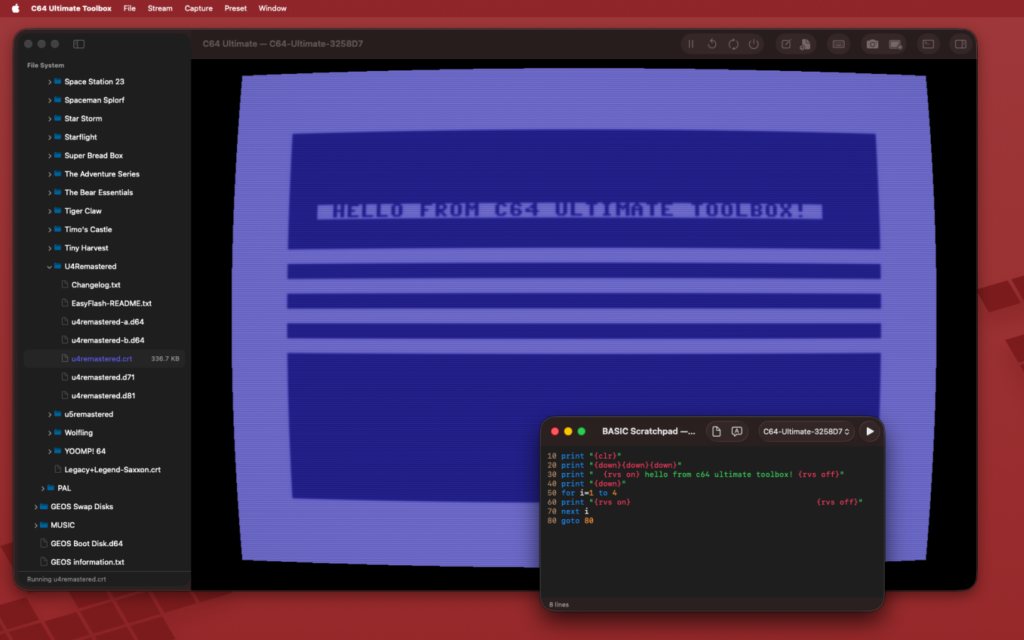Image resolution: width=1024 pixels, height=640 pixels.
Task: Select the u4remastered-a.d64 file
Action: click(107, 322)
